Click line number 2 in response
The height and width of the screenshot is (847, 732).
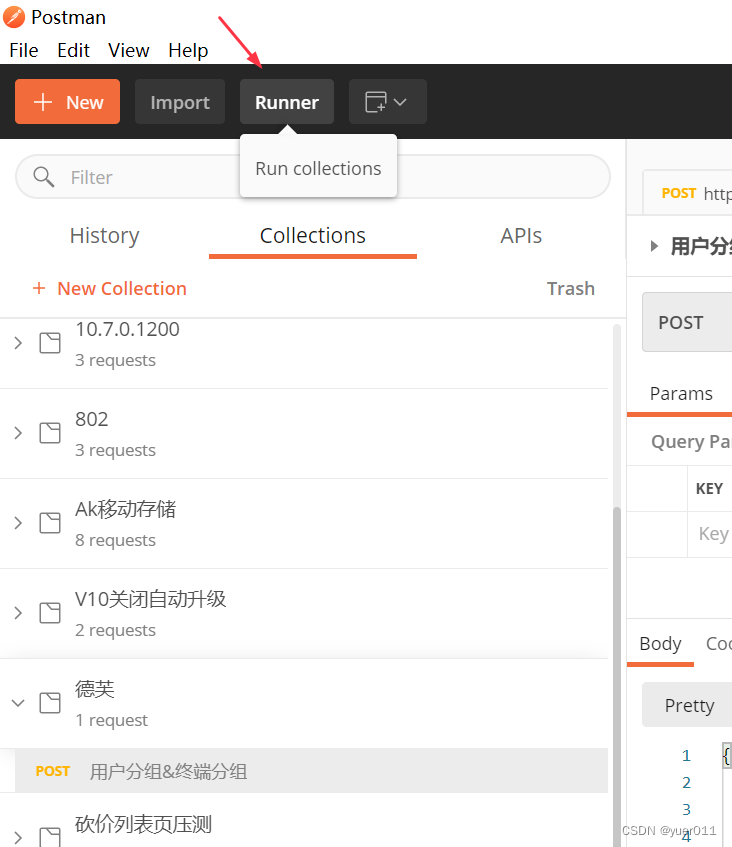(686, 782)
